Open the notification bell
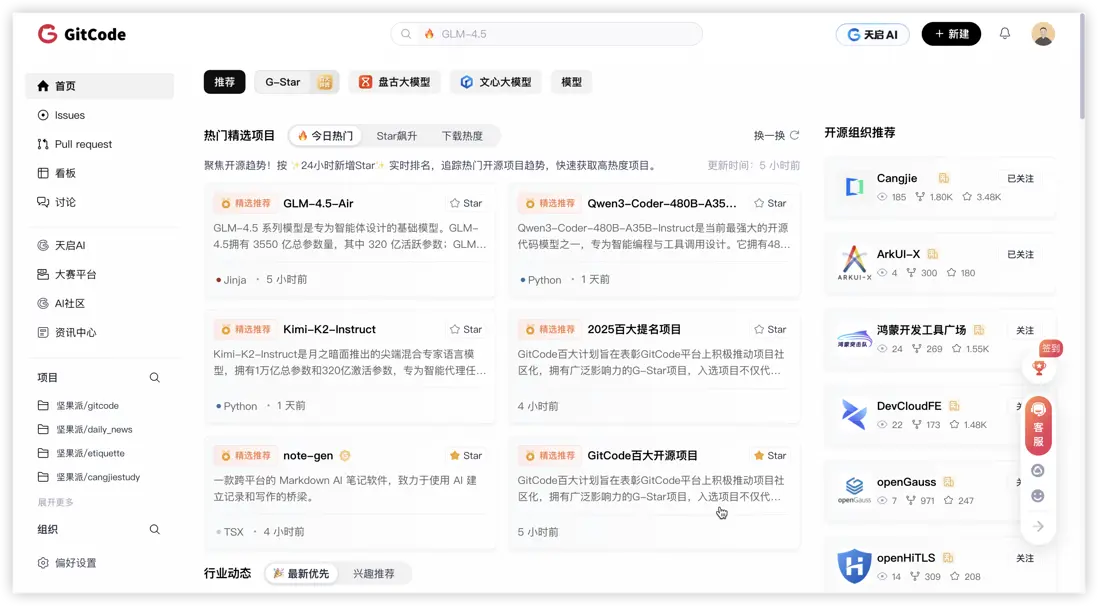1098x606 pixels. pyautogui.click(x=1004, y=34)
